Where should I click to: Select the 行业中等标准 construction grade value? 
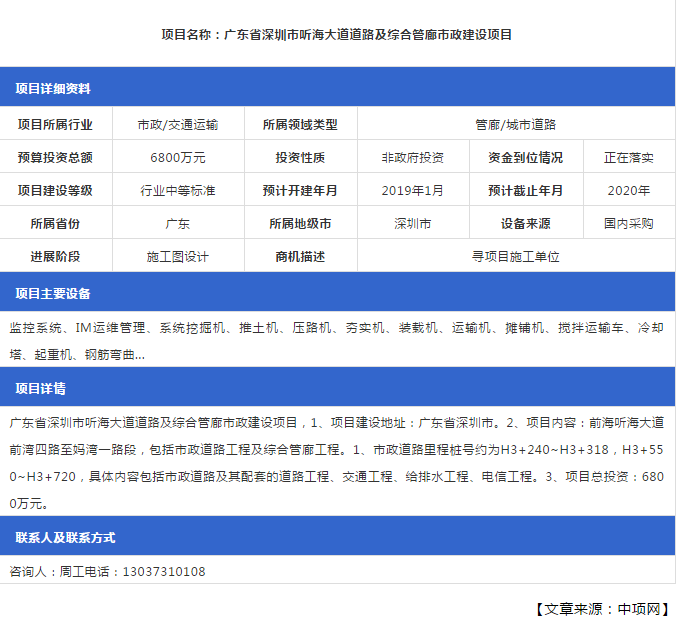[178, 190]
